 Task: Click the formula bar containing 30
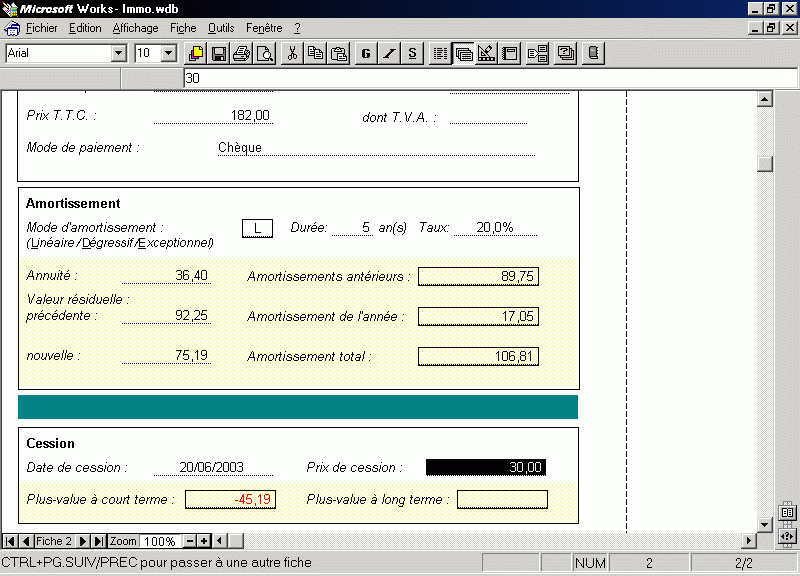[x=490, y=78]
